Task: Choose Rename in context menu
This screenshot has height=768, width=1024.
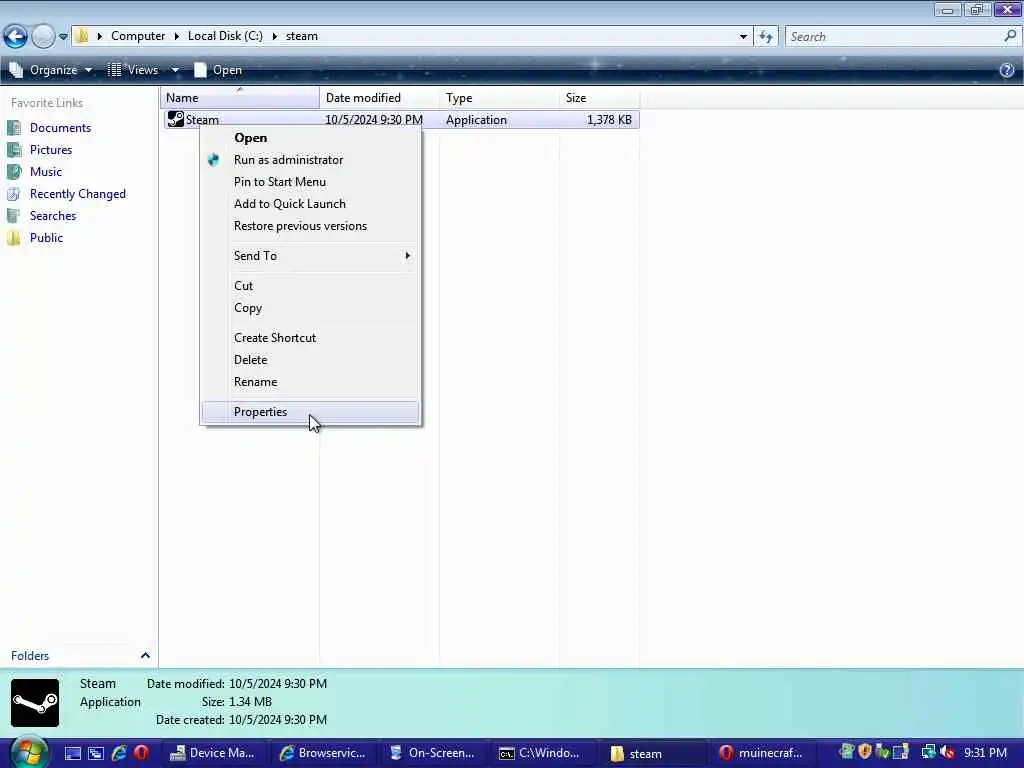Action: click(x=310, y=382)
